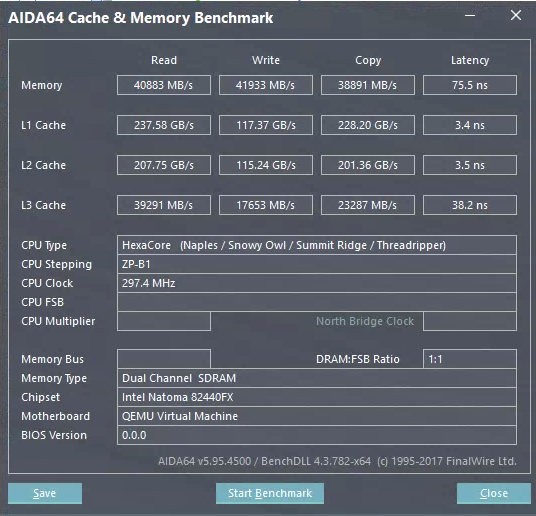This screenshot has width=536, height=516.
Task: Click Memory Type Dual Channel SDRAM field
Action: click(317, 378)
